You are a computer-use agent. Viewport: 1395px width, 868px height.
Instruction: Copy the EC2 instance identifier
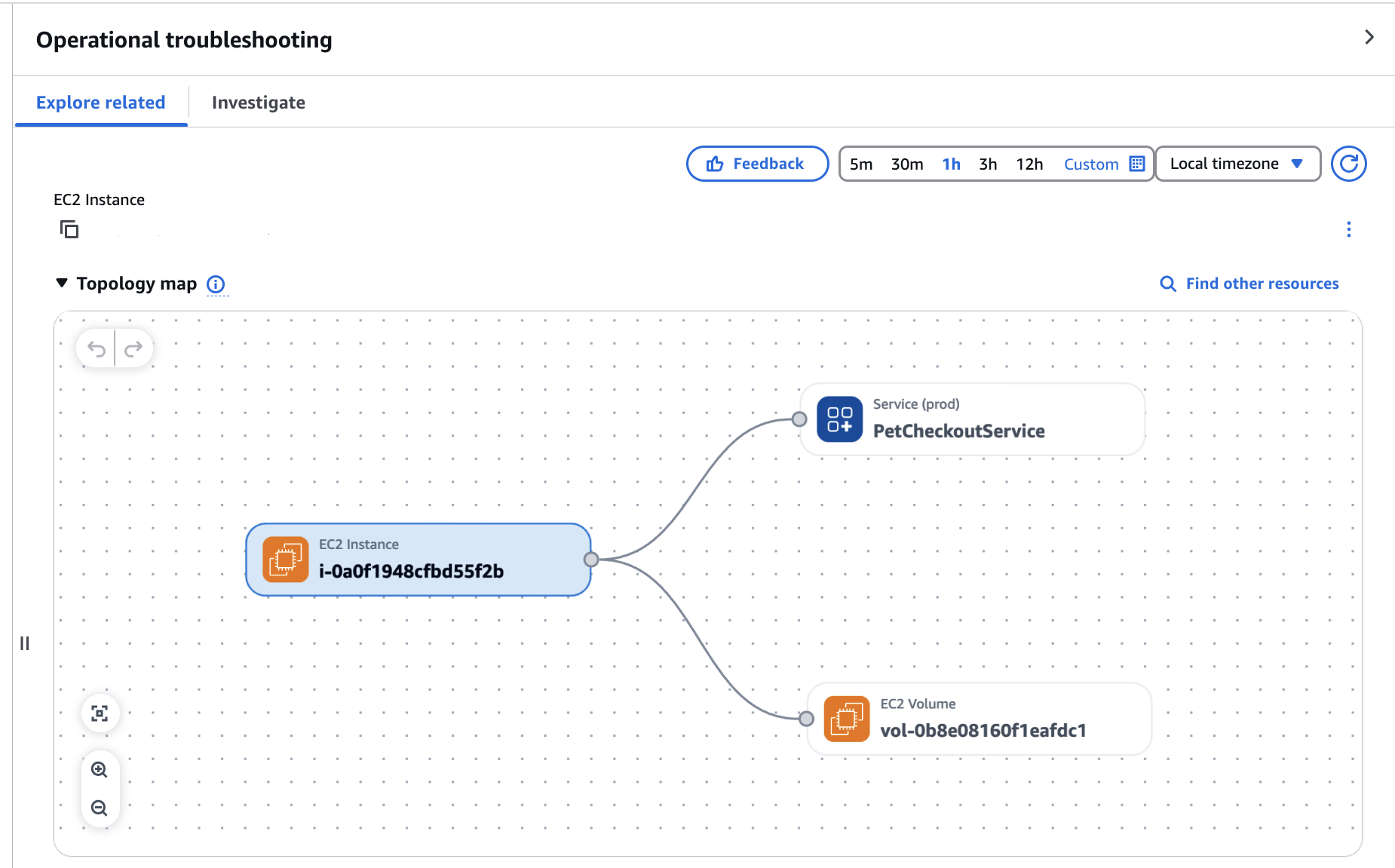click(69, 229)
